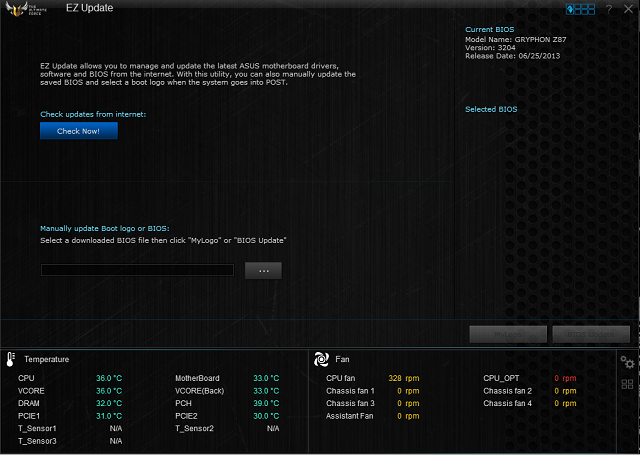Select the Fan panel heading

tap(342, 359)
